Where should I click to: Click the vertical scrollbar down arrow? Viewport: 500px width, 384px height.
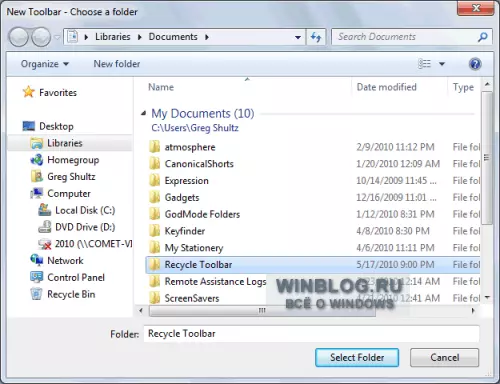coord(487,297)
